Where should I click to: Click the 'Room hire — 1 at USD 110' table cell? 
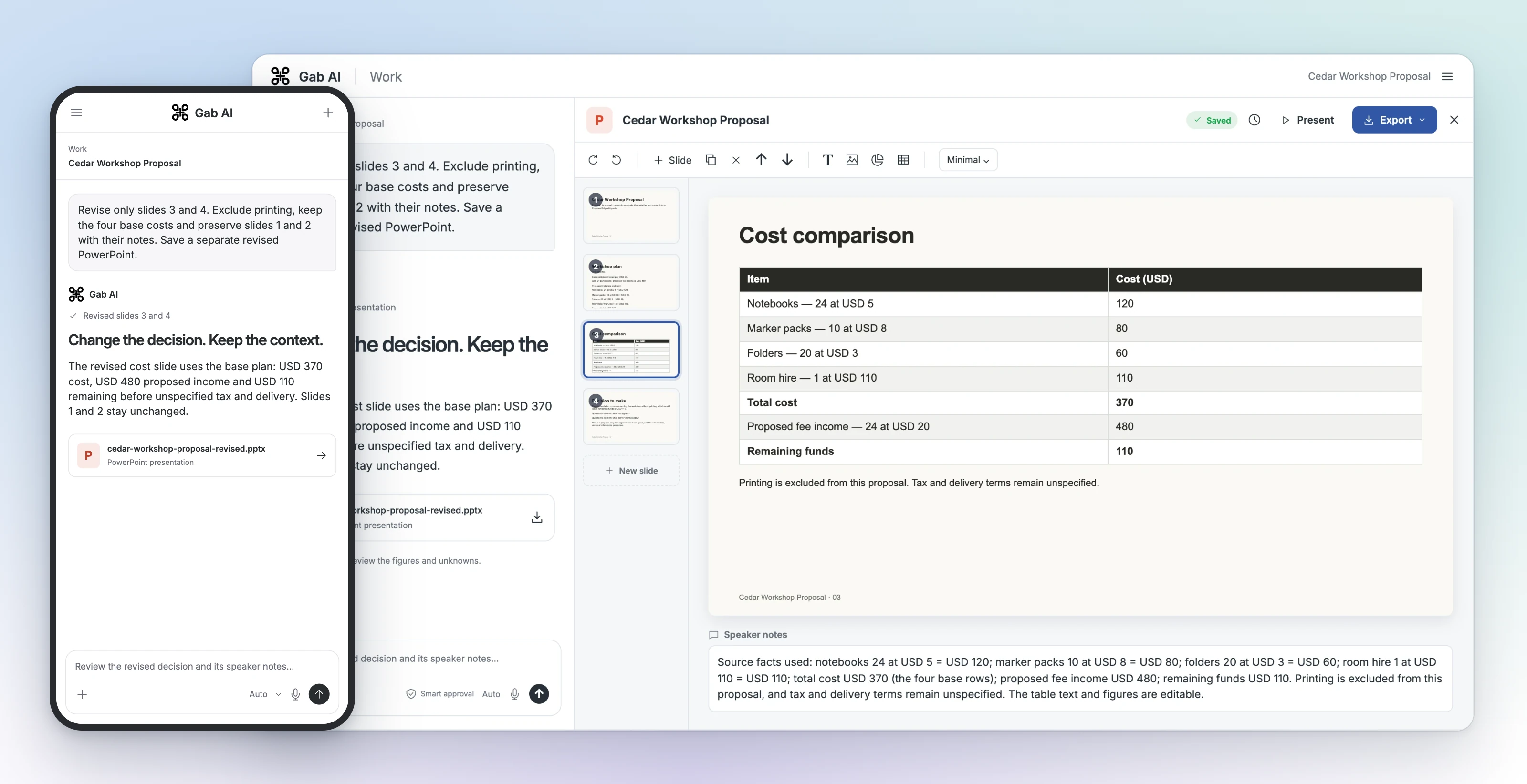(923, 378)
